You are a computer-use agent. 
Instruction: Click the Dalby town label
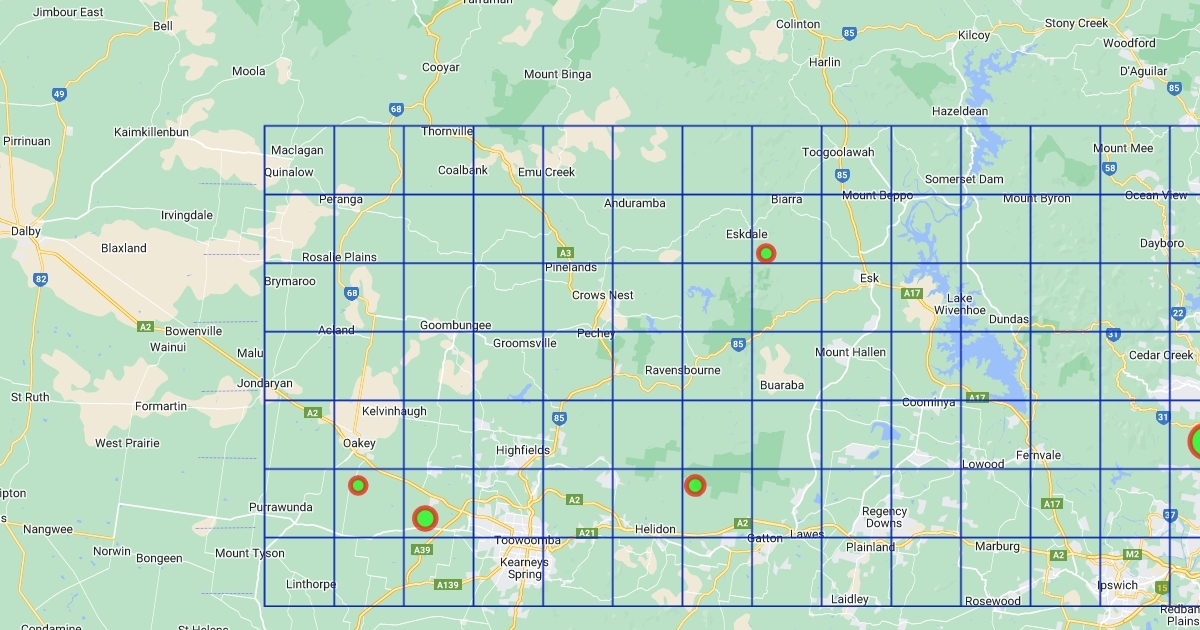tap(25, 231)
